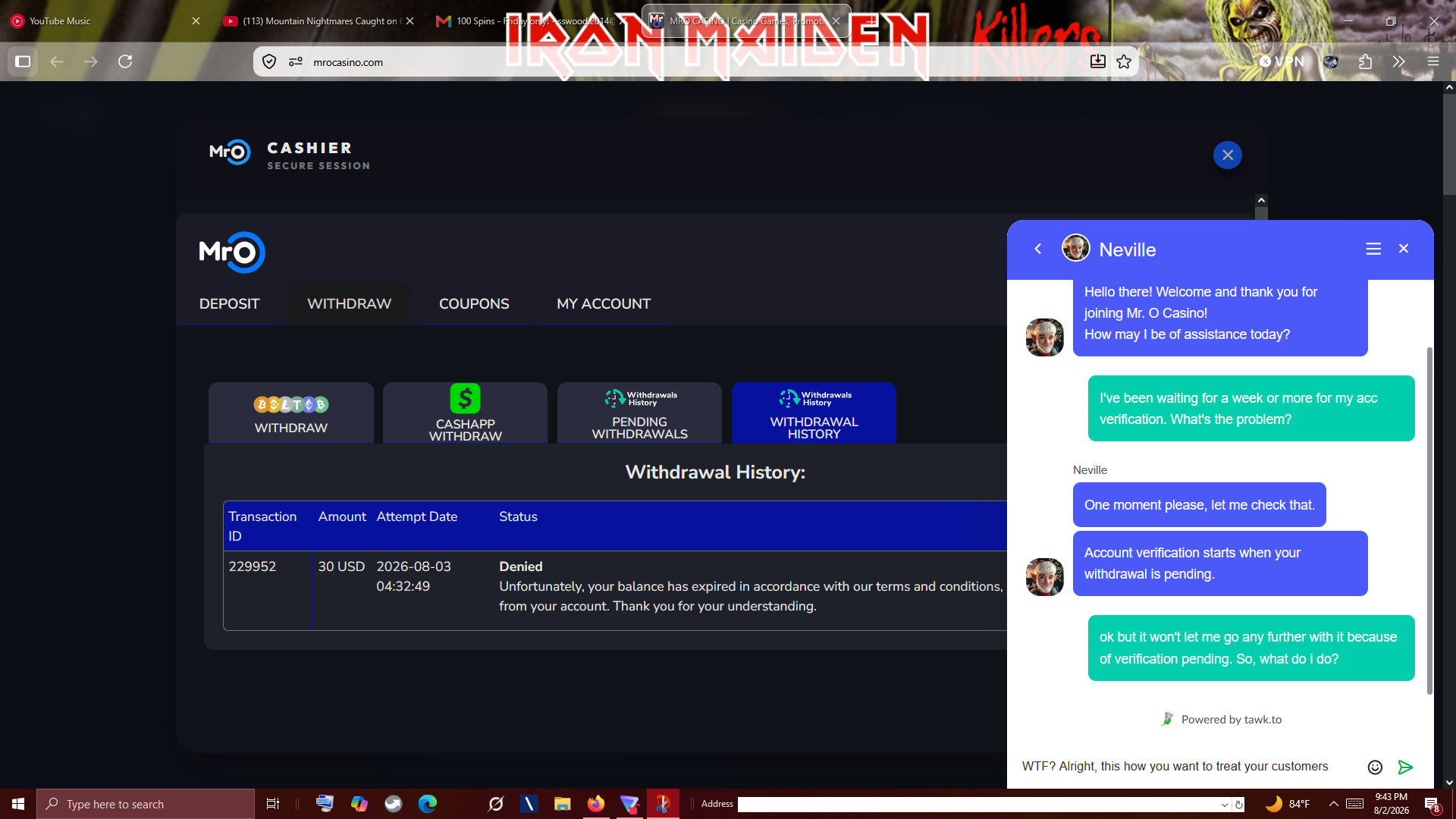Install the site as an app
The image size is (1456, 819).
1097,61
